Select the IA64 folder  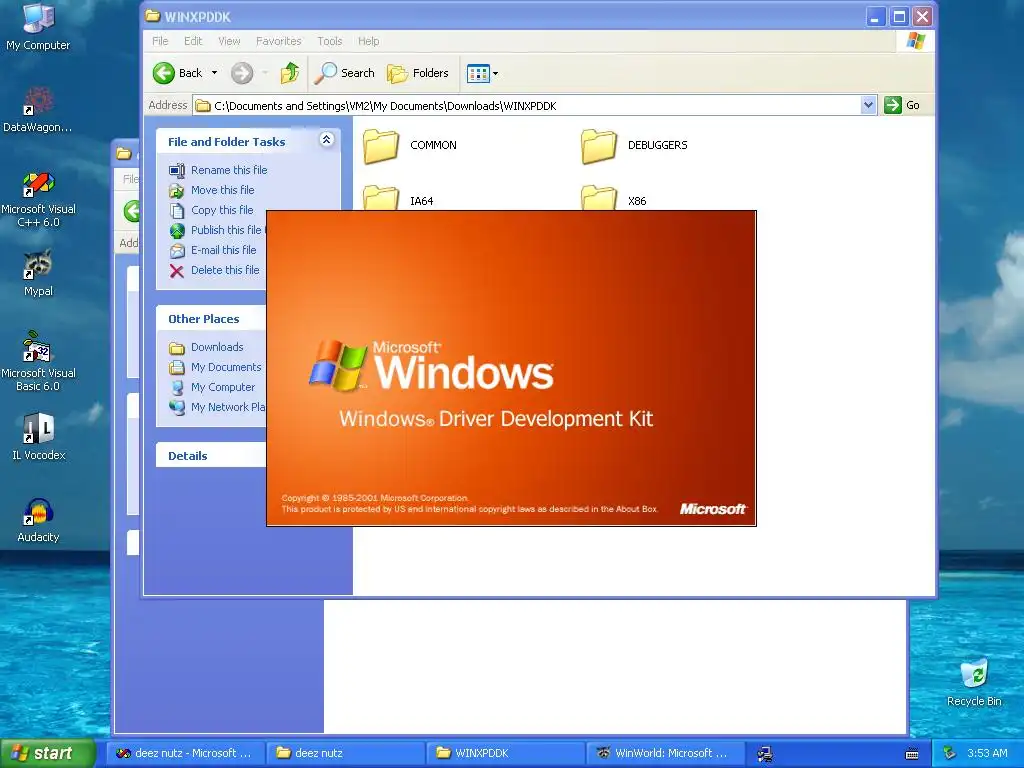(398, 199)
